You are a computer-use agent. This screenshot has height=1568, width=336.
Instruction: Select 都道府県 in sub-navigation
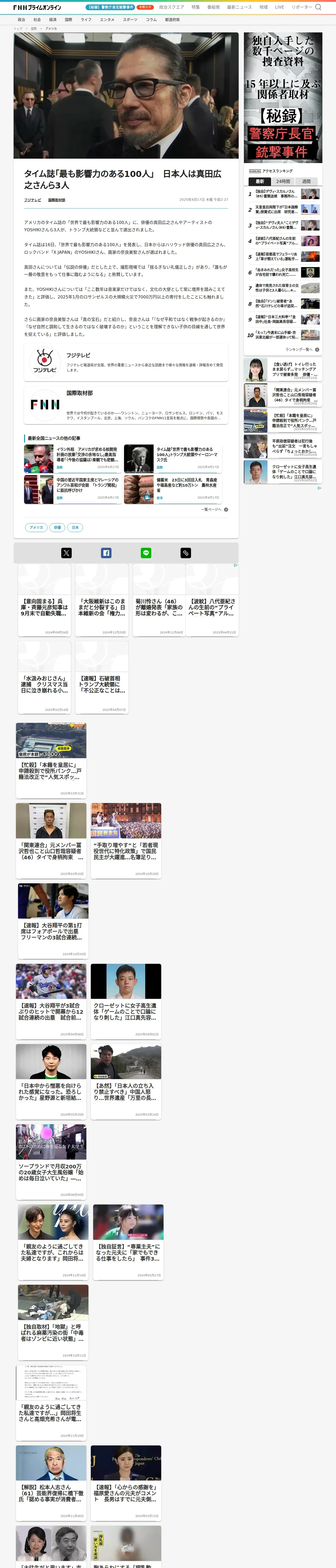click(172, 20)
